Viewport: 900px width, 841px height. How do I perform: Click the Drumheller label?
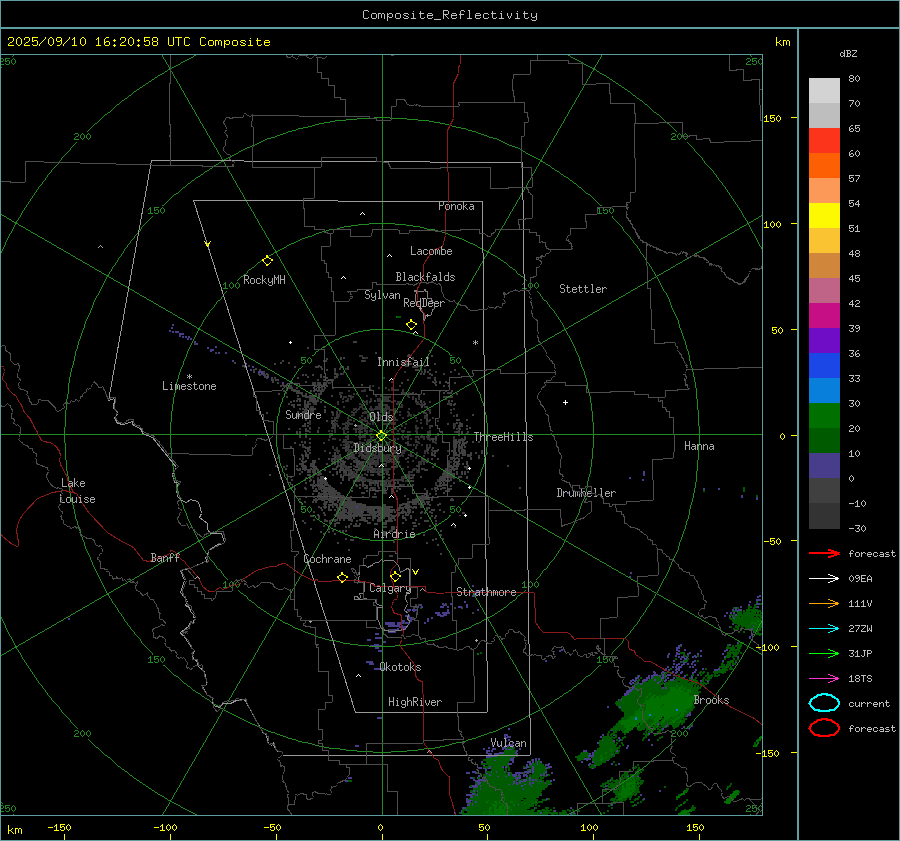point(586,493)
